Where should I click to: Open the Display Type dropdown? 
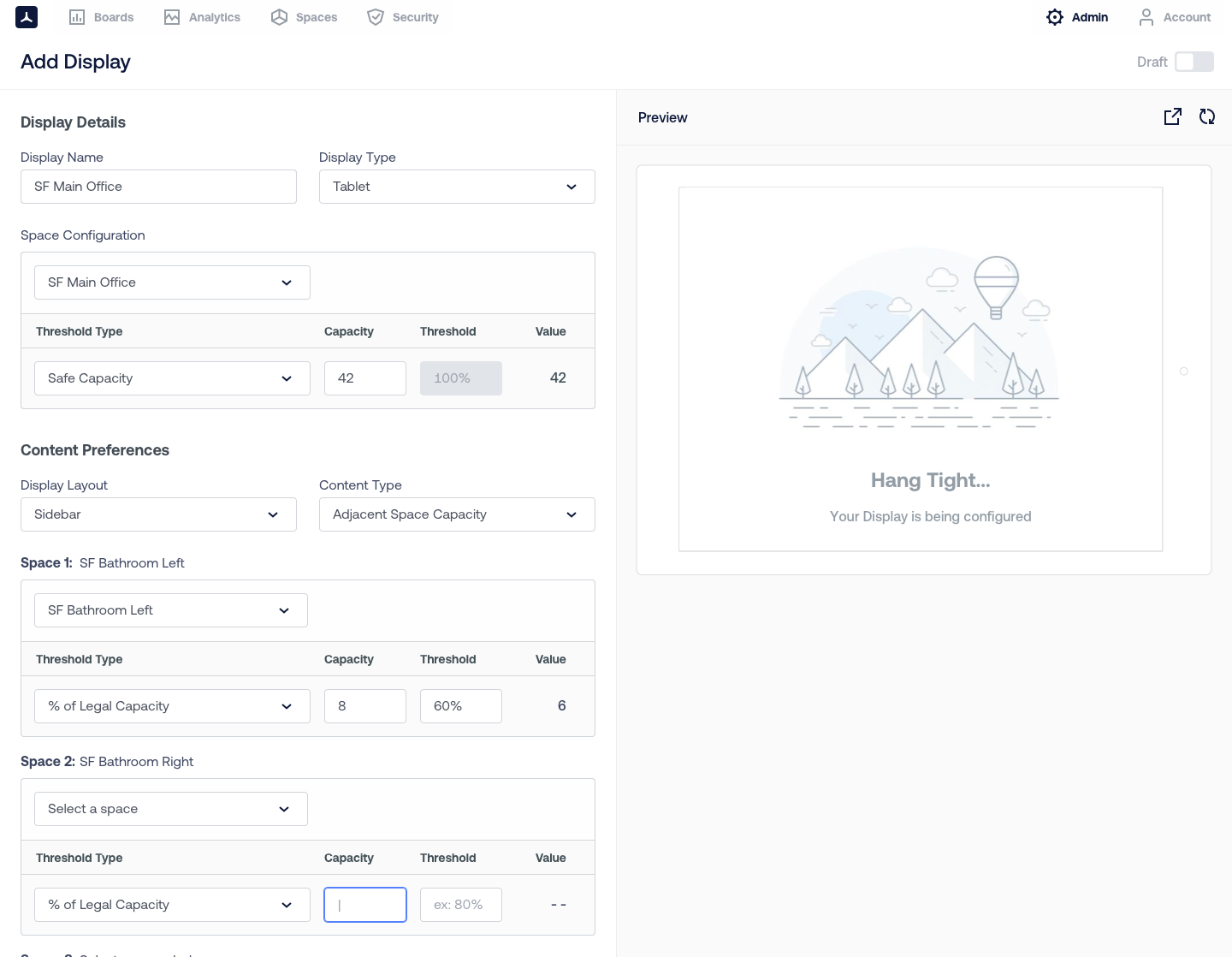pos(457,187)
